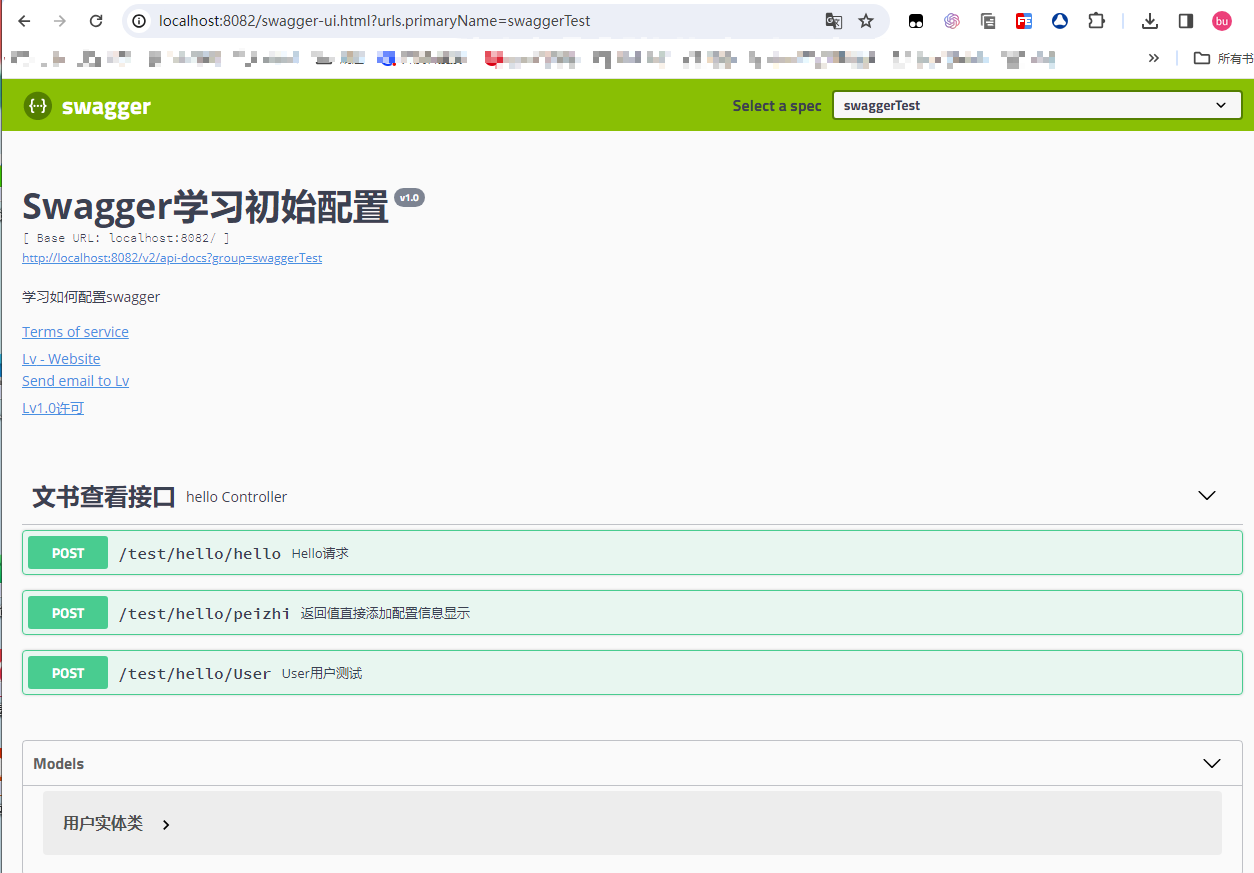
Task: Click the Swagger学习初始配置 title
Action: click(205, 207)
